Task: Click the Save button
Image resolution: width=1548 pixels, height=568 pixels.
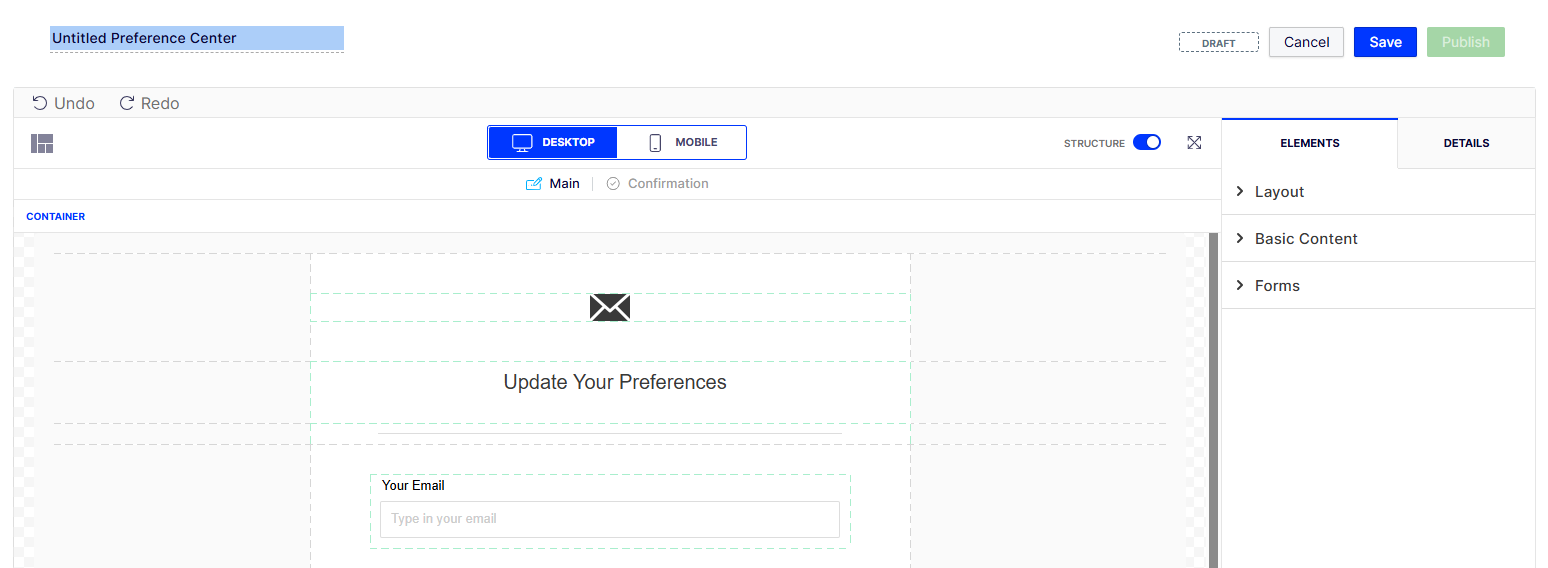Action: click(1385, 42)
